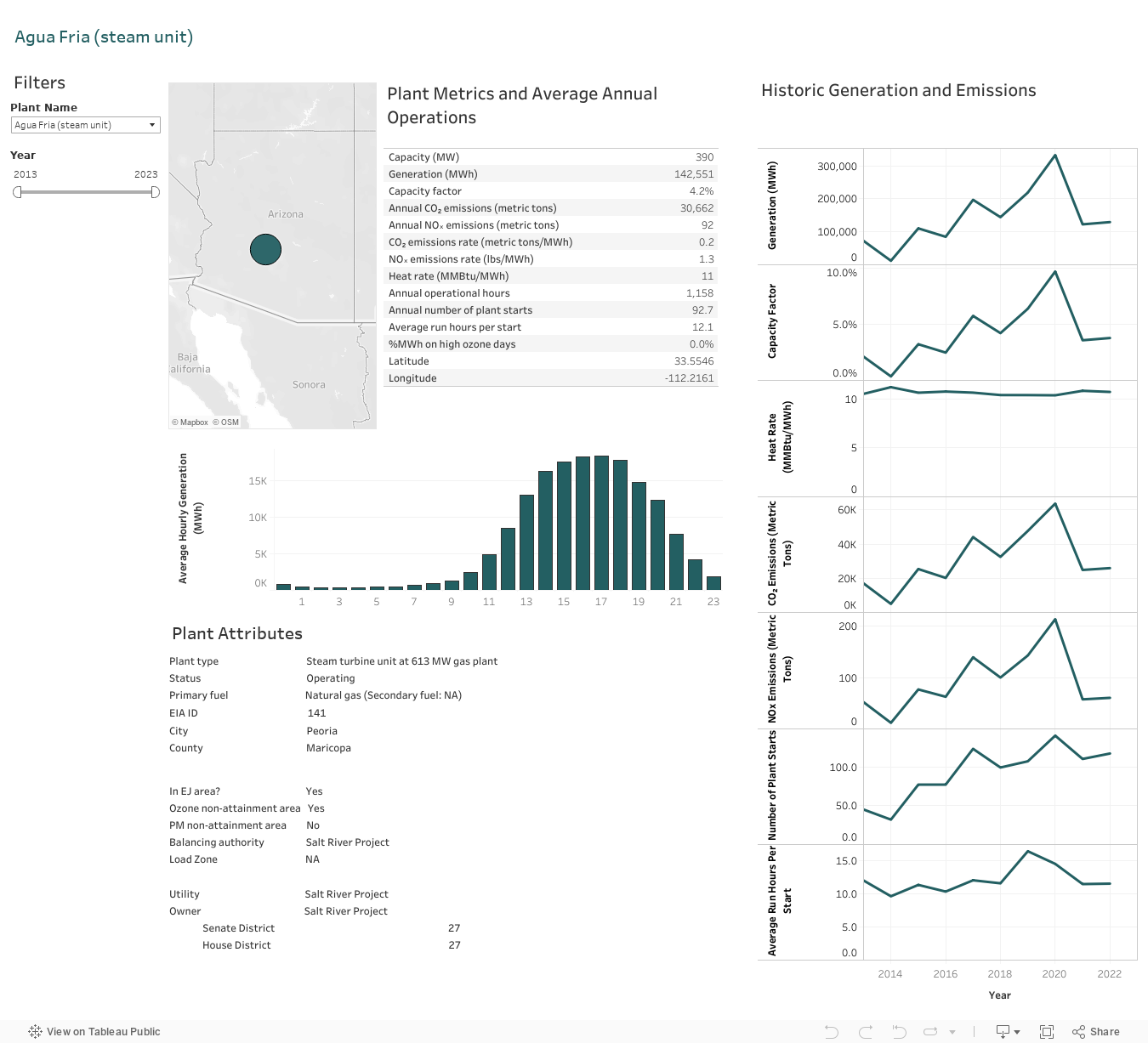
Task: Click the Generation value 142,551
Action: 694,174
